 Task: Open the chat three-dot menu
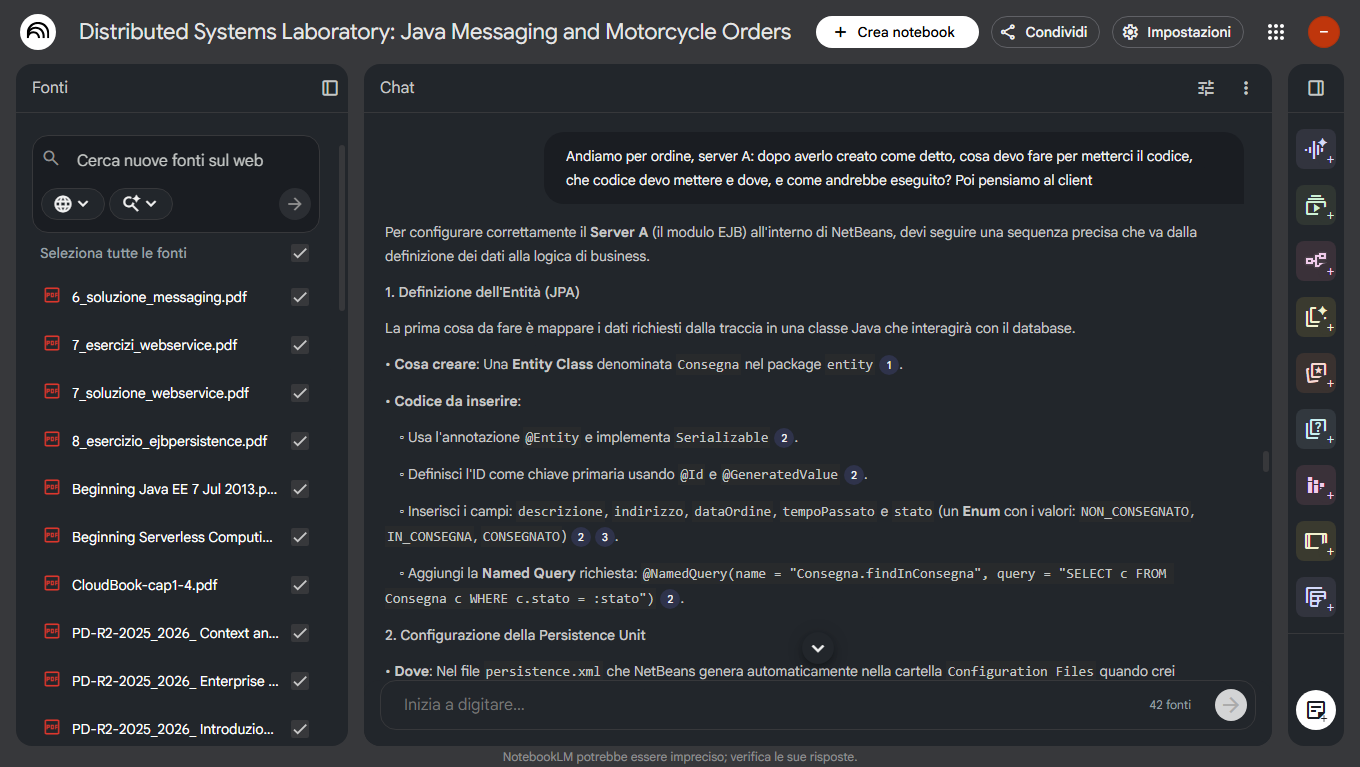point(1245,88)
